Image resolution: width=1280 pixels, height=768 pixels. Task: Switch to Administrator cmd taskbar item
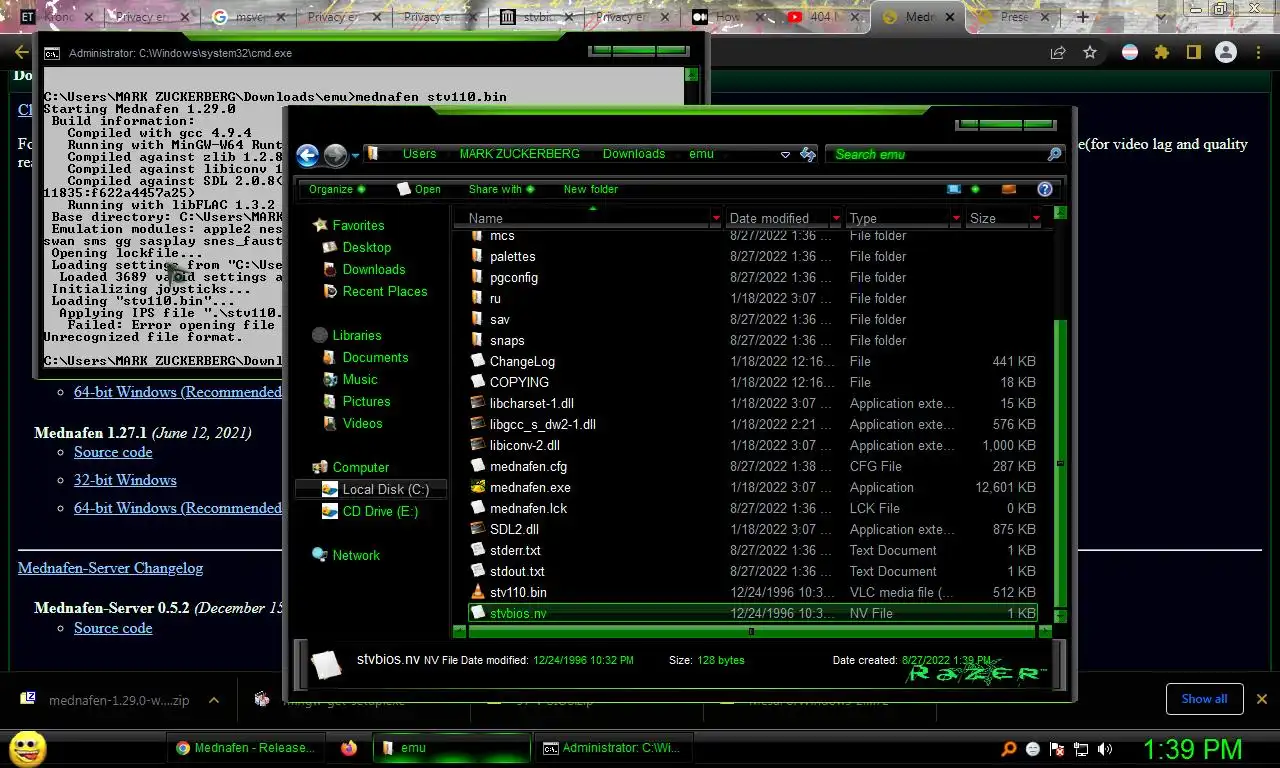tap(611, 747)
